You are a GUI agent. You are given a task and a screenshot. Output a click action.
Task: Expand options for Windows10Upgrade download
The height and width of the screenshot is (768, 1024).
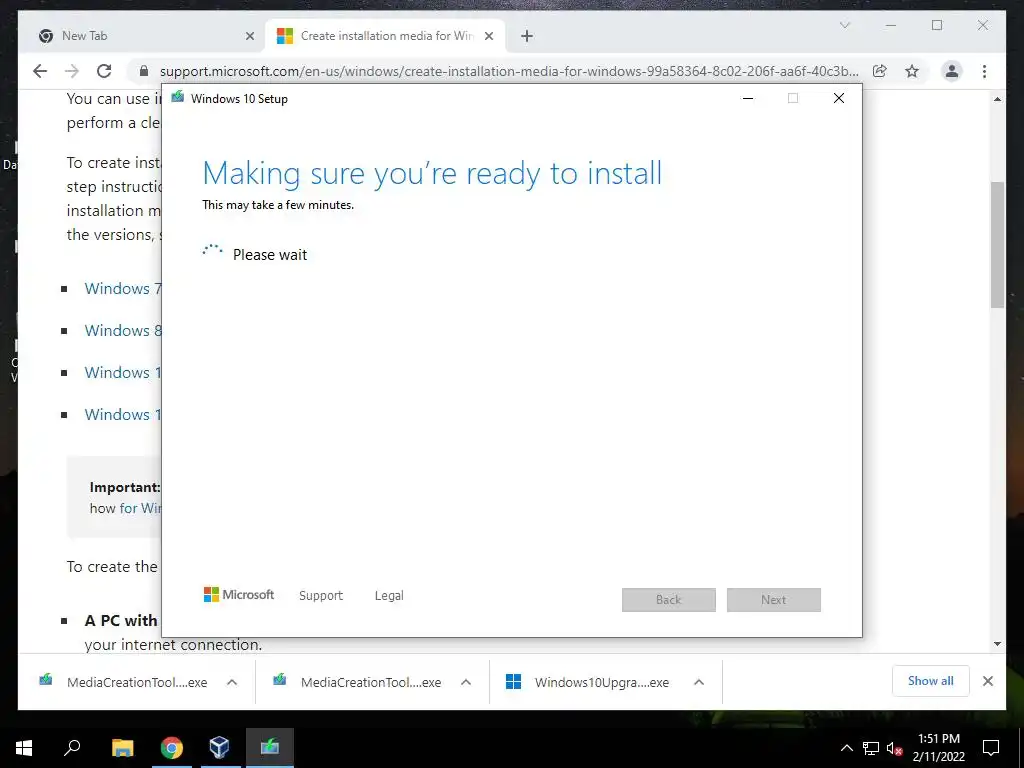[x=699, y=682]
